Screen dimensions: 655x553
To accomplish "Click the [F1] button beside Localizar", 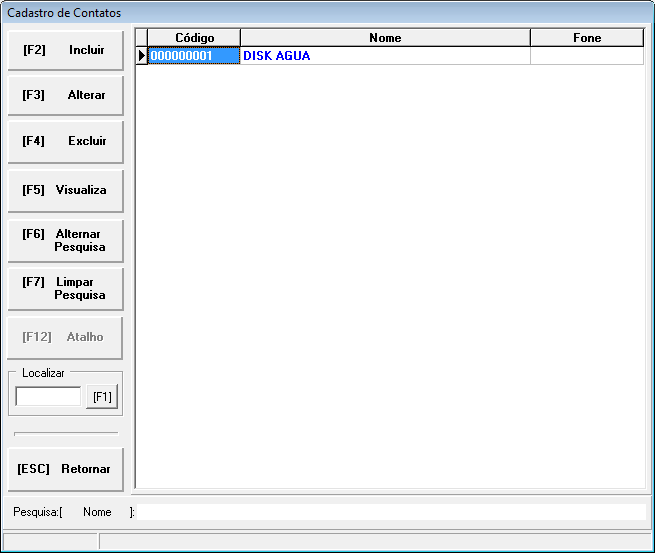I will click(x=101, y=397).
